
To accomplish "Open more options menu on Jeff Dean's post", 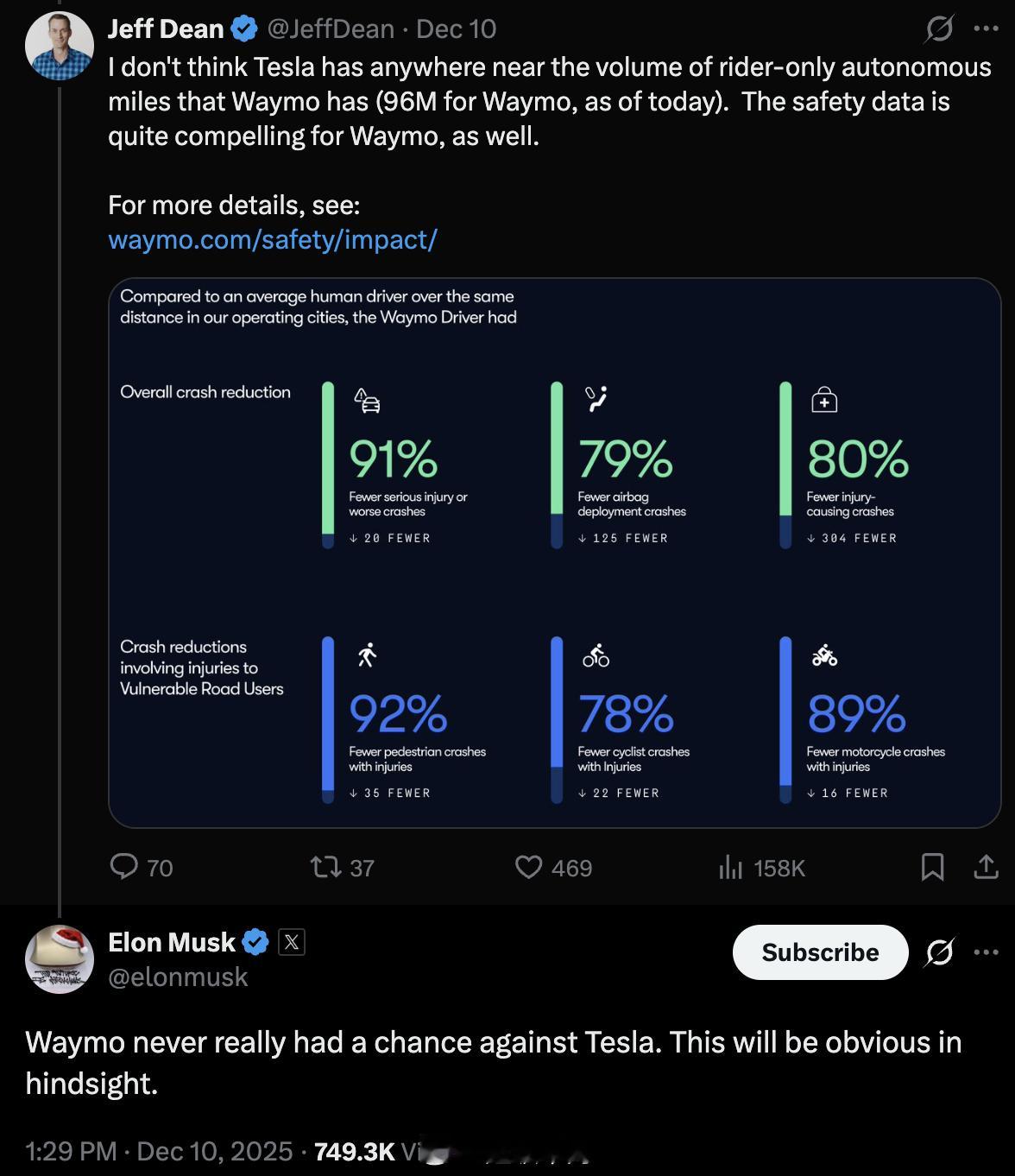I will [x=986, y=28].
